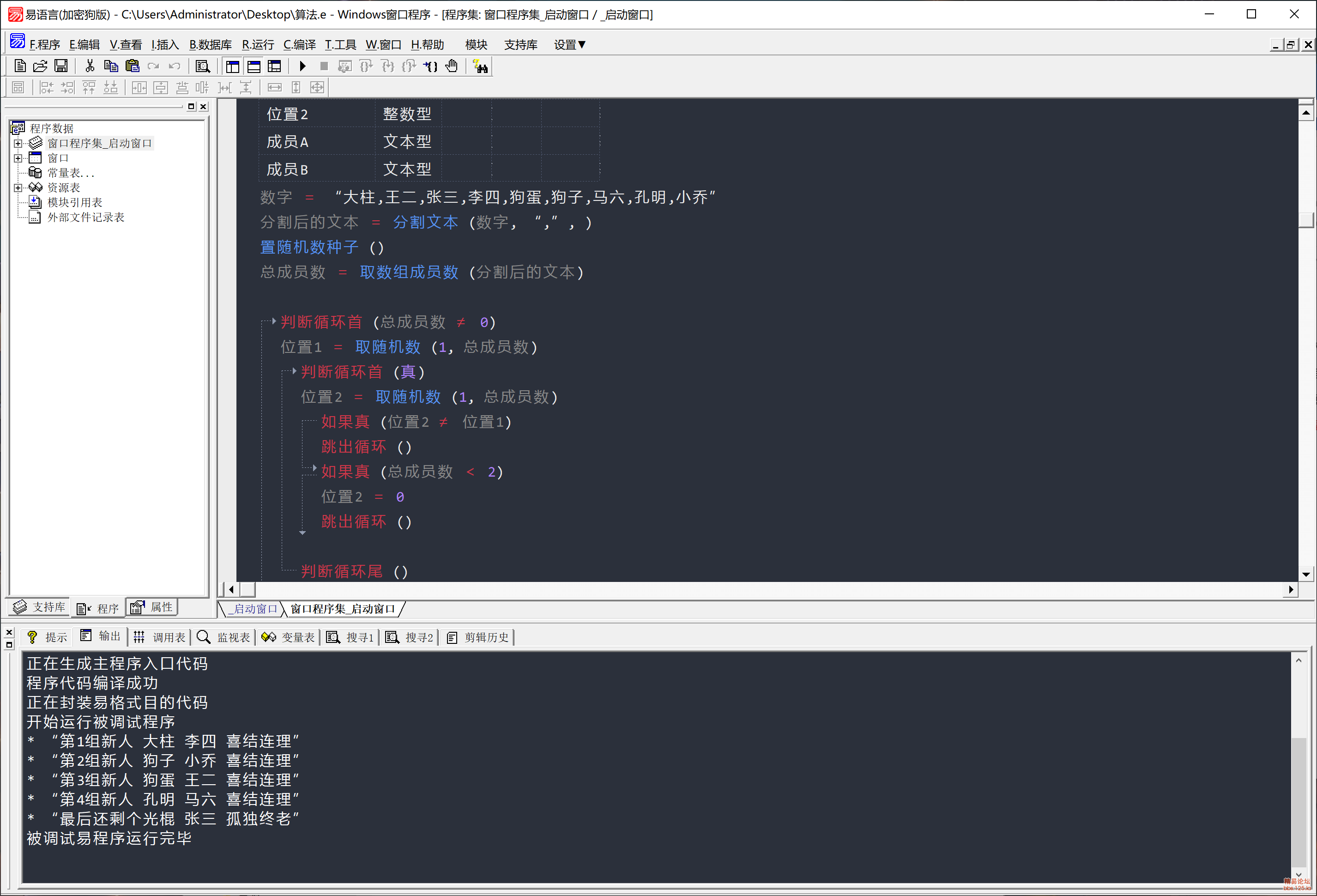Click the code editor scroll right arrow
This screenshot has width=1317, height=896.
1290,589
